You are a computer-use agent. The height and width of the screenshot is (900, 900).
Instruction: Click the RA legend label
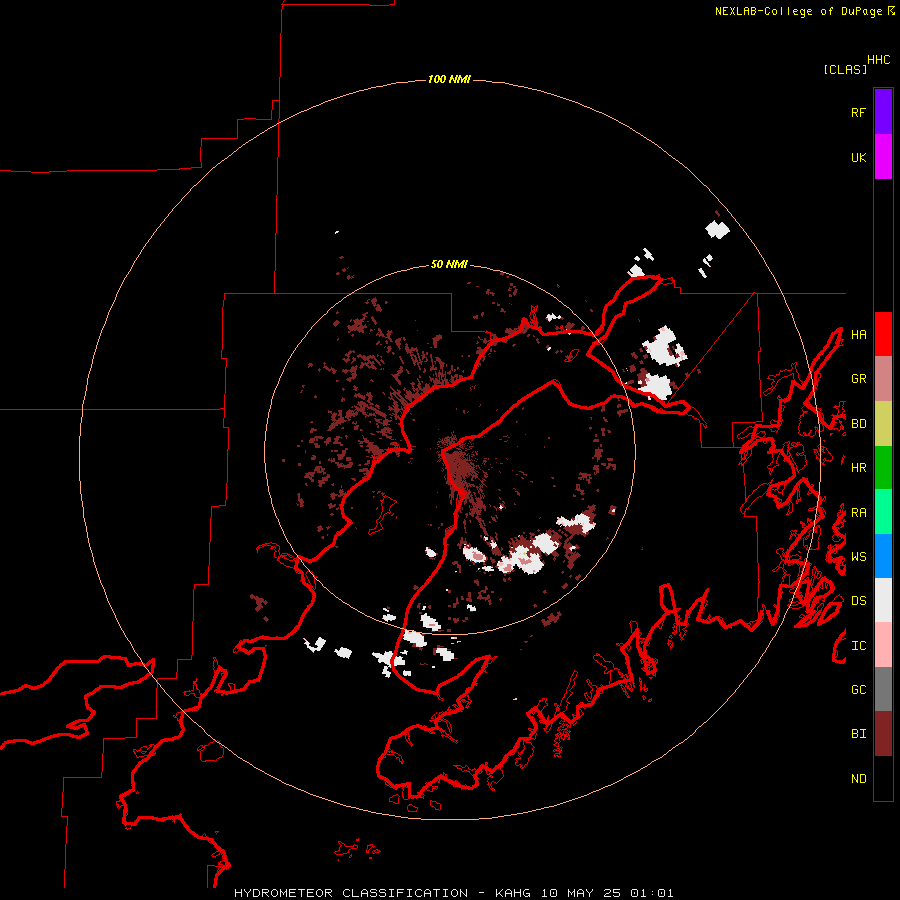[x=858, y=513]
